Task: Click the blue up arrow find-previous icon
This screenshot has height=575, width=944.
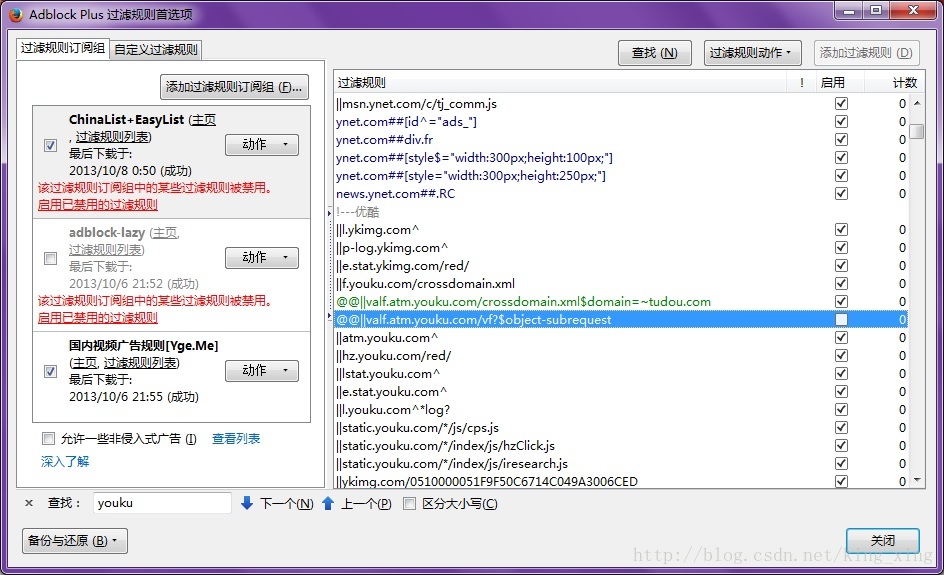Action: [x=328, y=503]
